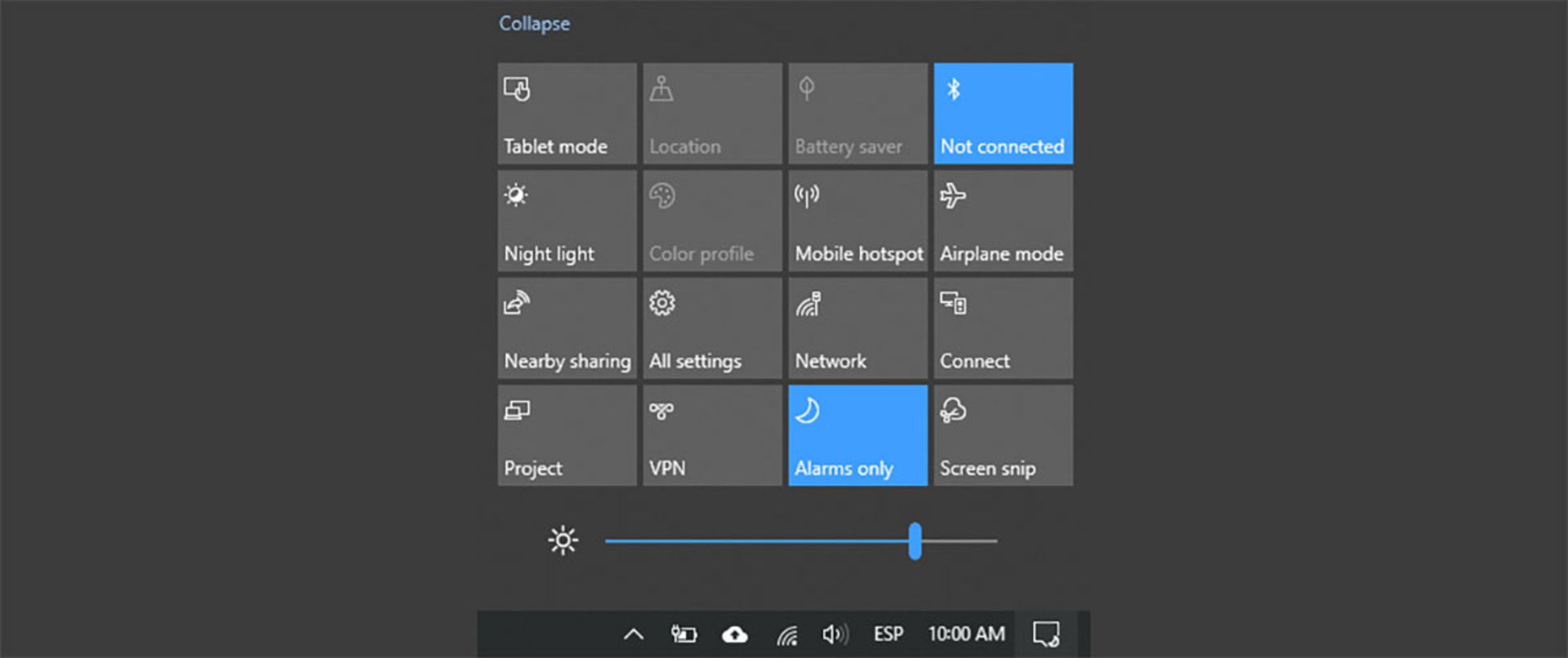This screenshot has height=658, width=1568.
Task: Click the ESP input language indicator
Action: click(888, 634)
